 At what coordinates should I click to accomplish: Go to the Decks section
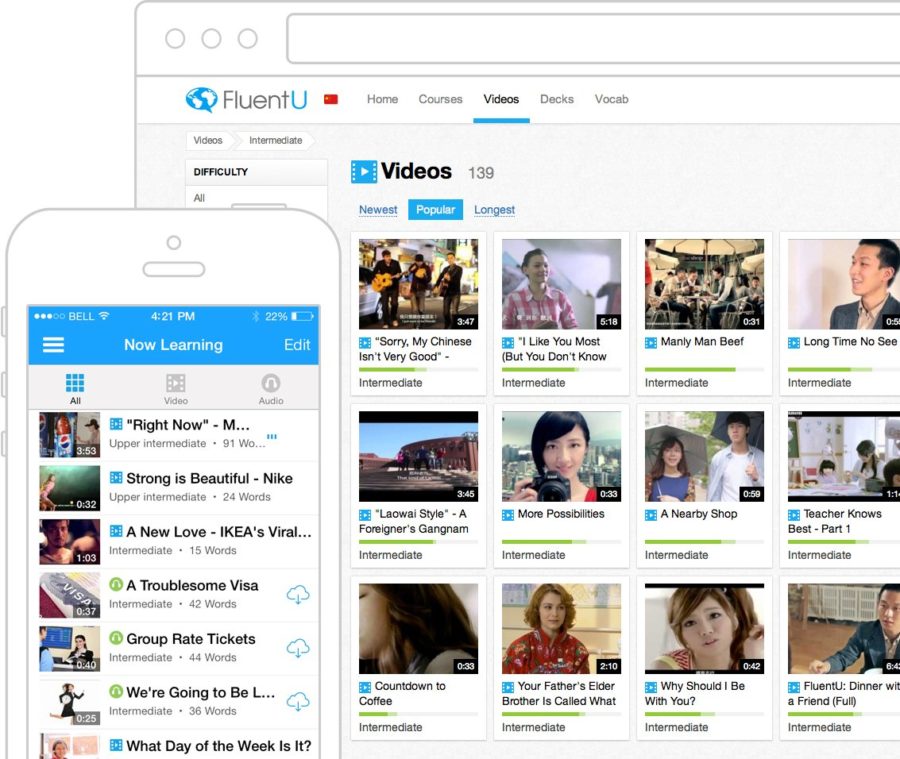tap(557, 99)
